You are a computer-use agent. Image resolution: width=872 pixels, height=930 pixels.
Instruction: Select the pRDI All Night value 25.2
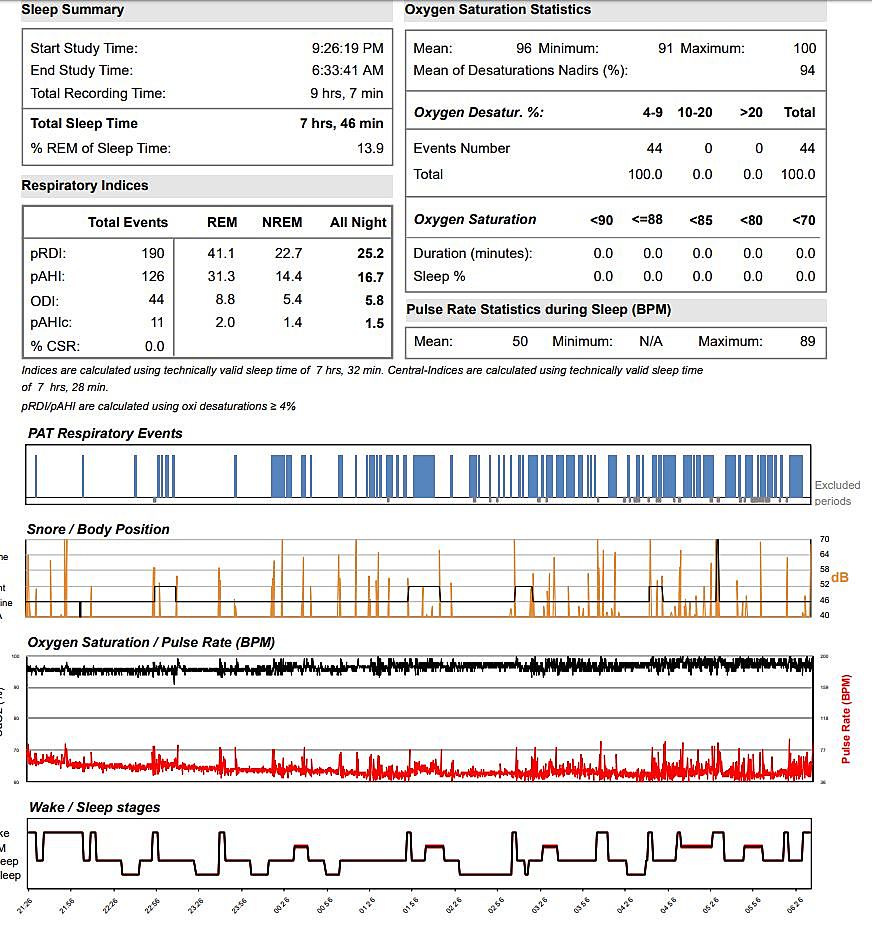(370, 253)
